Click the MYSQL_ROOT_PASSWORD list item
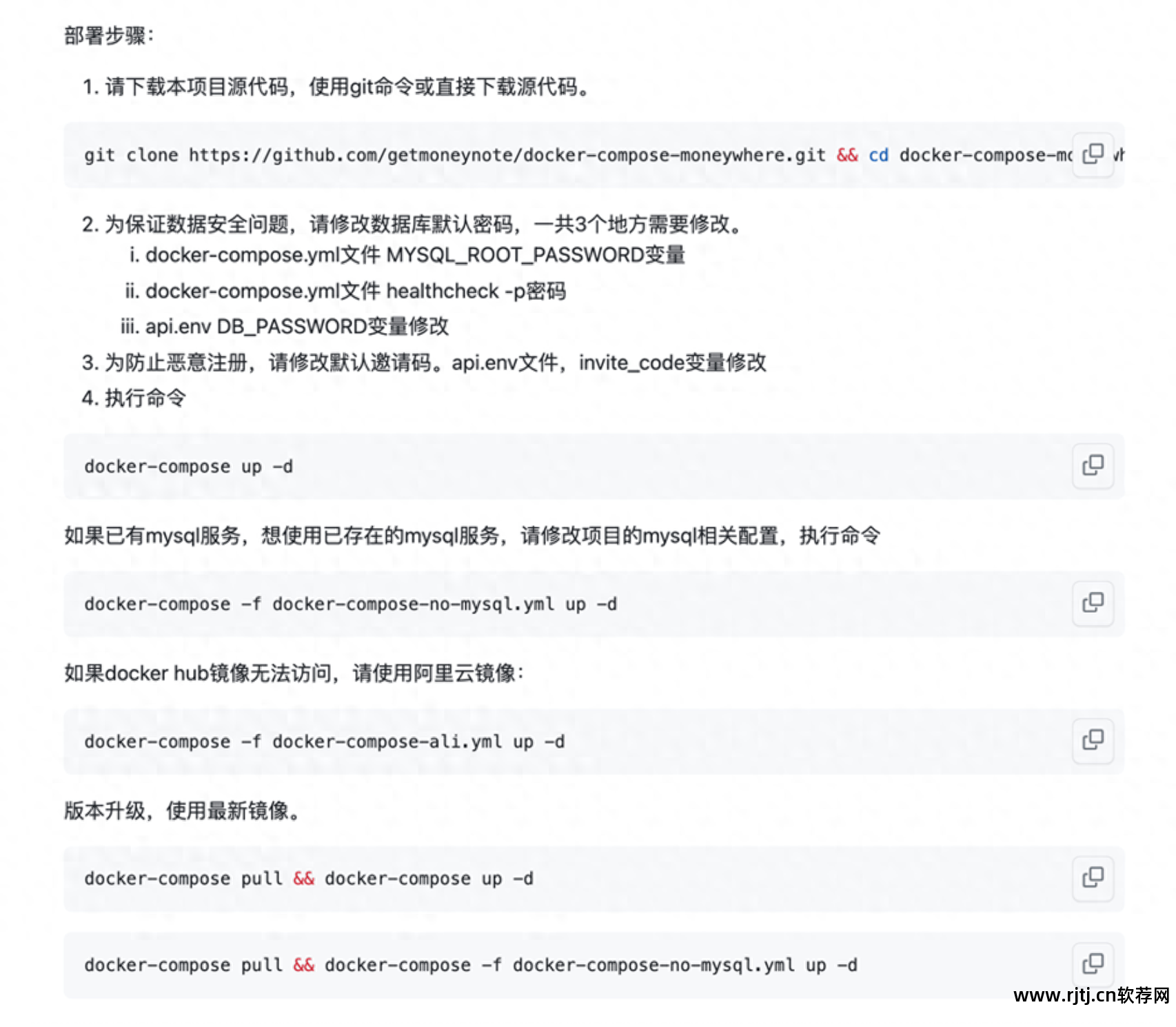Viewport: 1176px width, 1027px height. pyautogui.click(x=407, y=256)
